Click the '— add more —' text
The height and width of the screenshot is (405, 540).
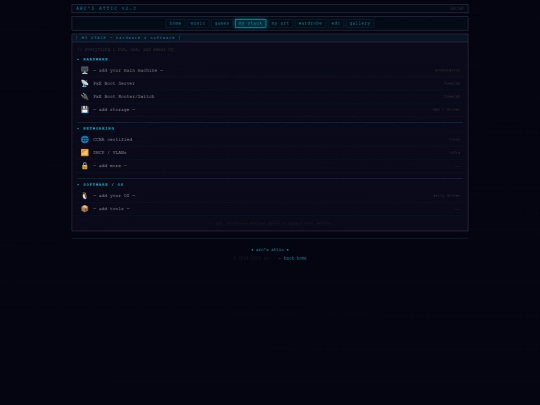[x=110, y=166]
